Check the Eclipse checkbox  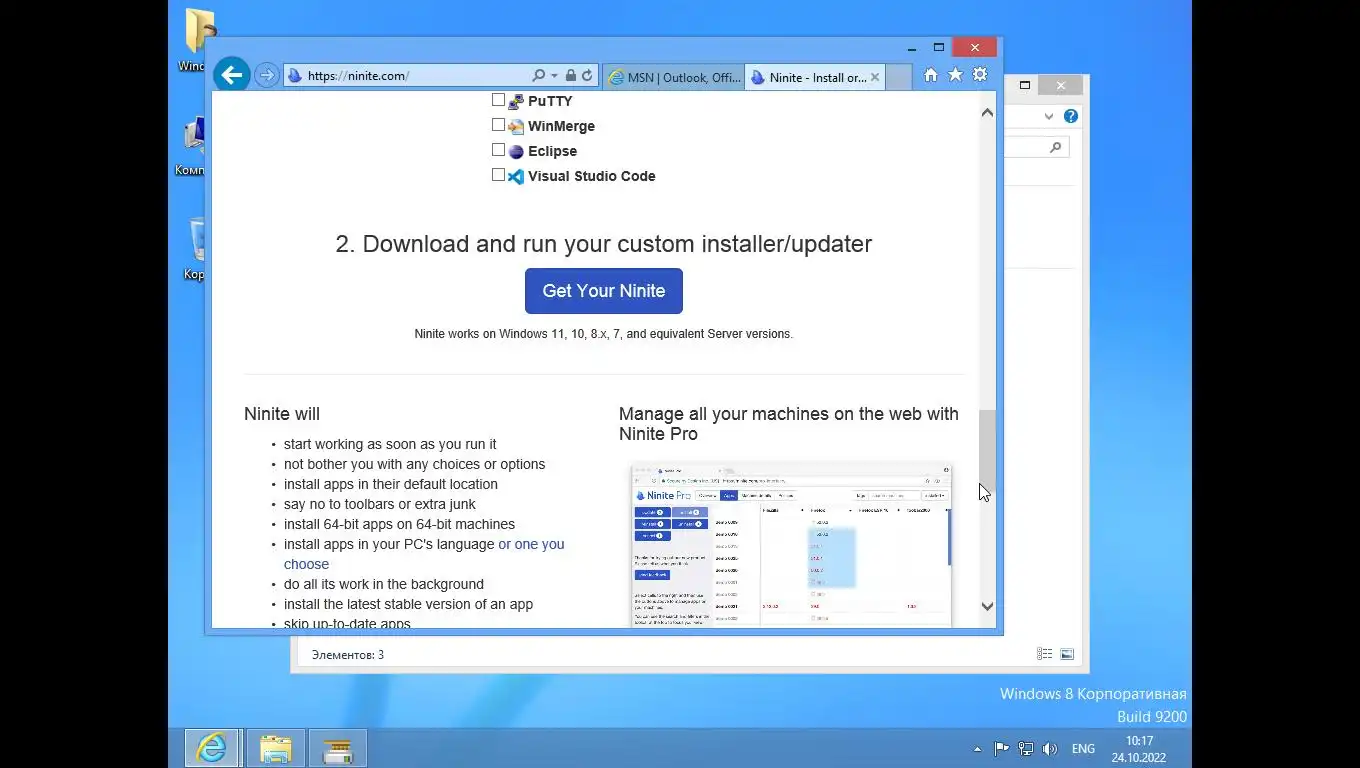pyautogui.click(x=498, y=150)
